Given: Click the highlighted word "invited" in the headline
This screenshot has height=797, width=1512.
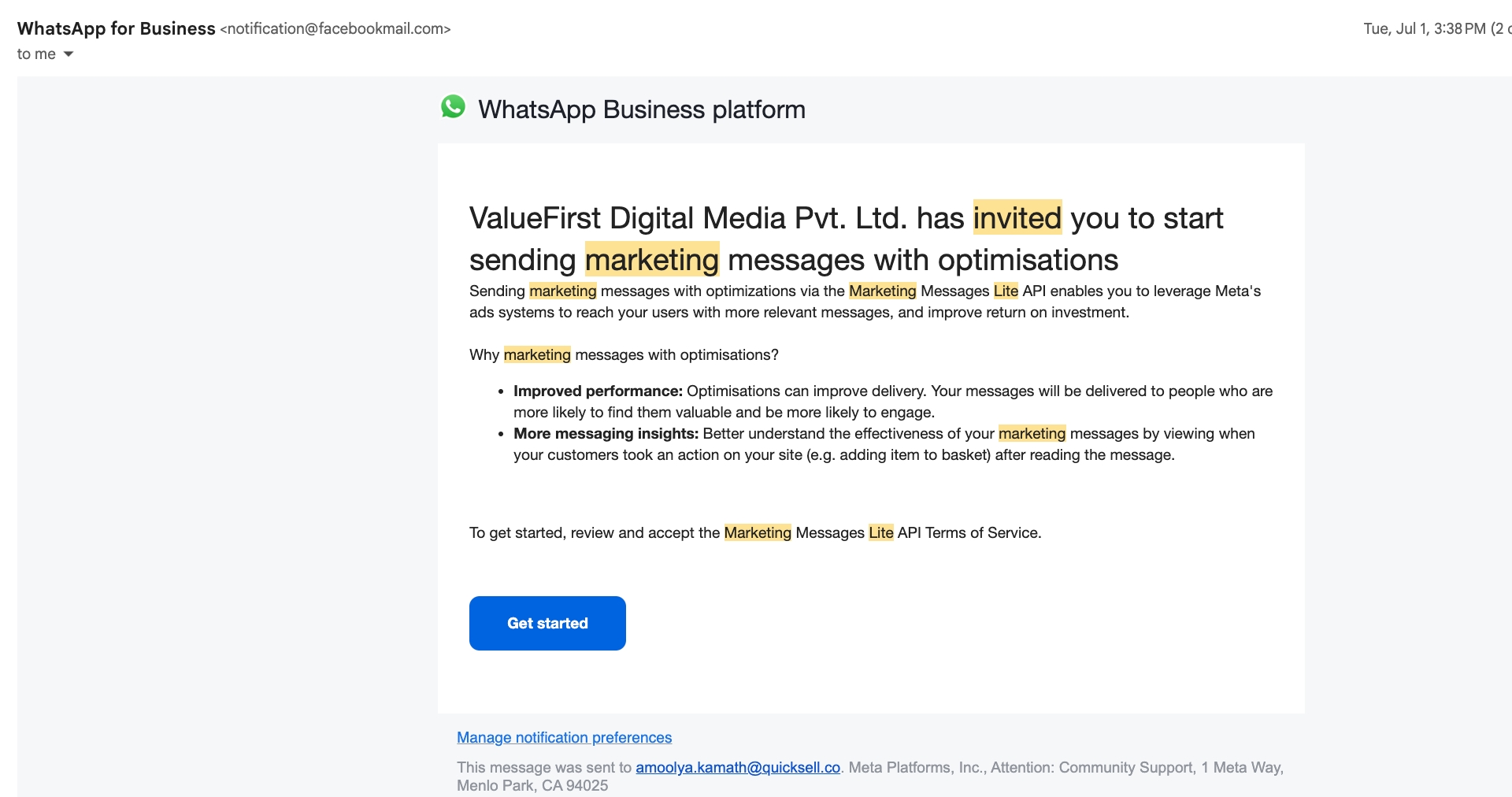Looking at the screenshot, I should click(x=1017, y=218).
